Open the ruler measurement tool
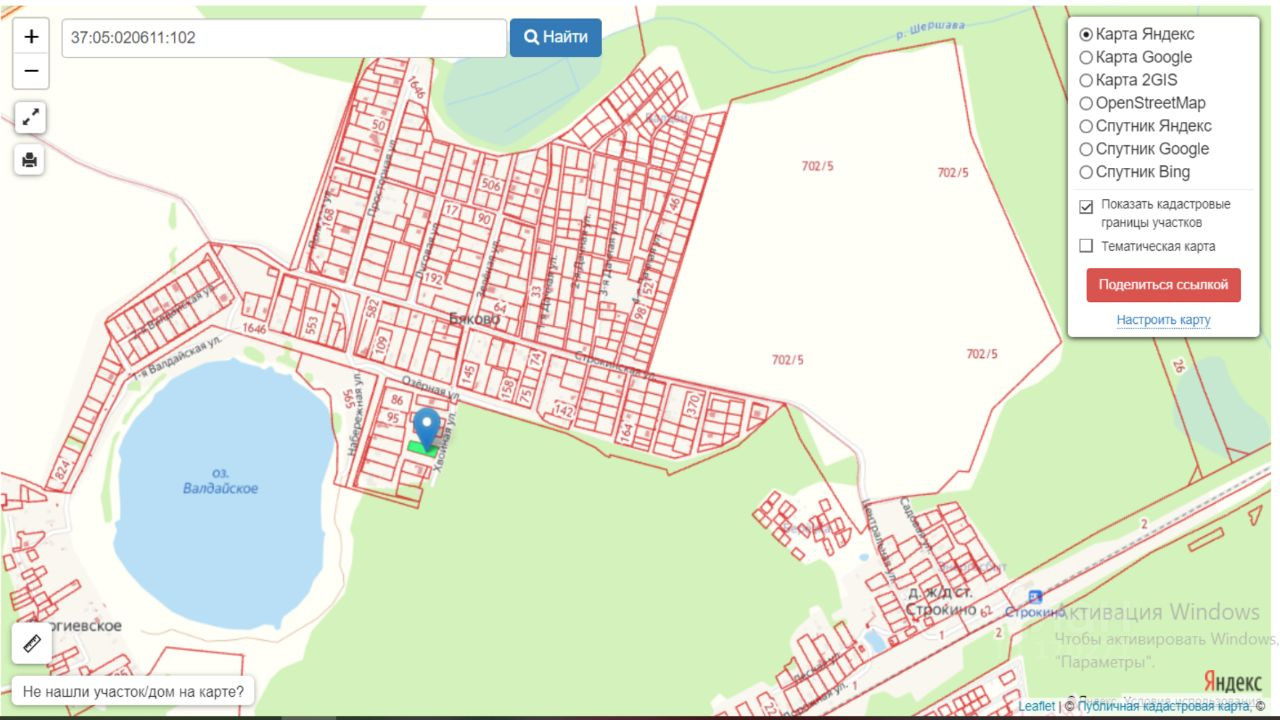The width and height of the screenshot is (1280, 720). 31,643
